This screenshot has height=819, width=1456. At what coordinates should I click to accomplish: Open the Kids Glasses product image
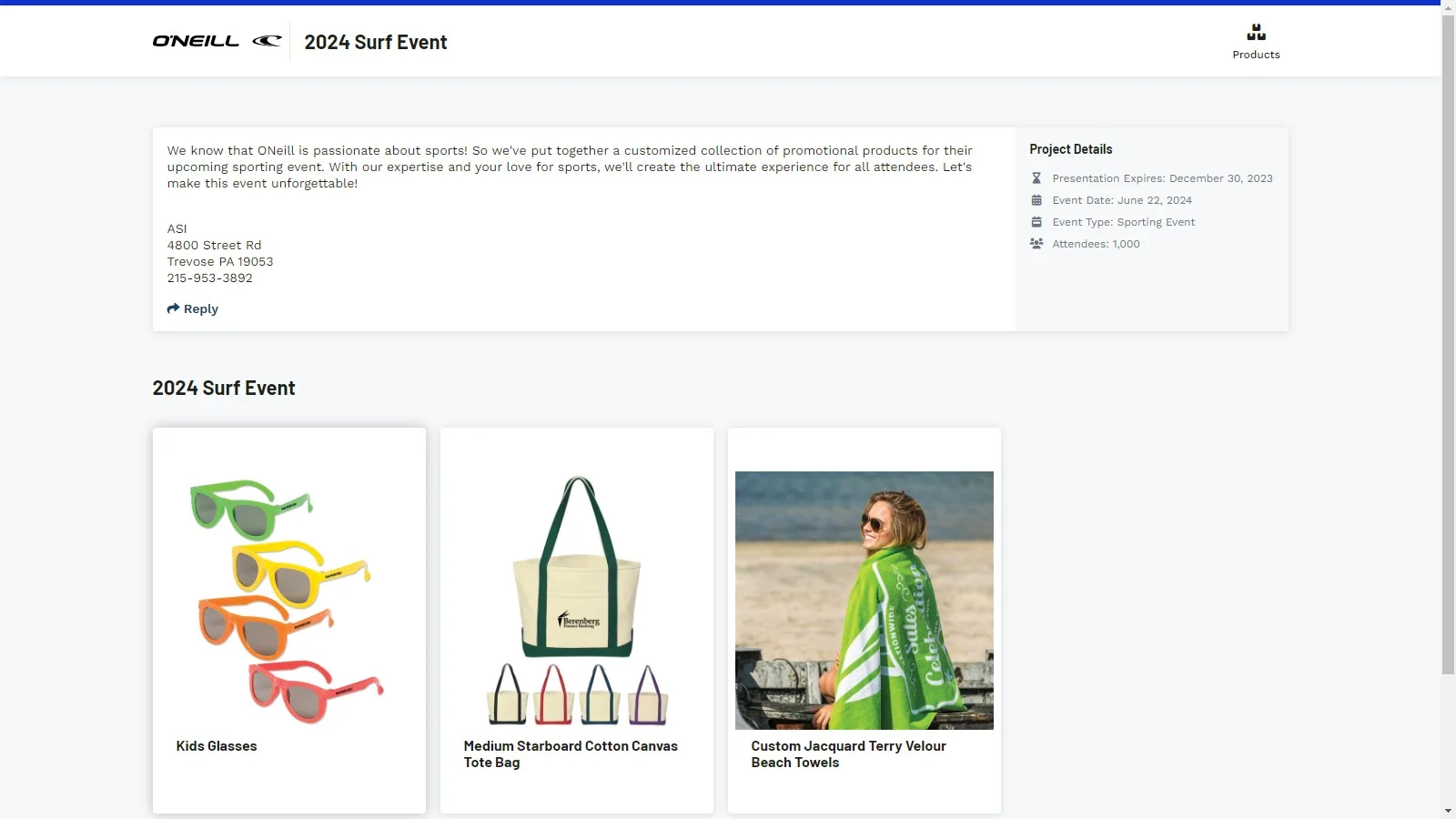(x=289, y=601)
